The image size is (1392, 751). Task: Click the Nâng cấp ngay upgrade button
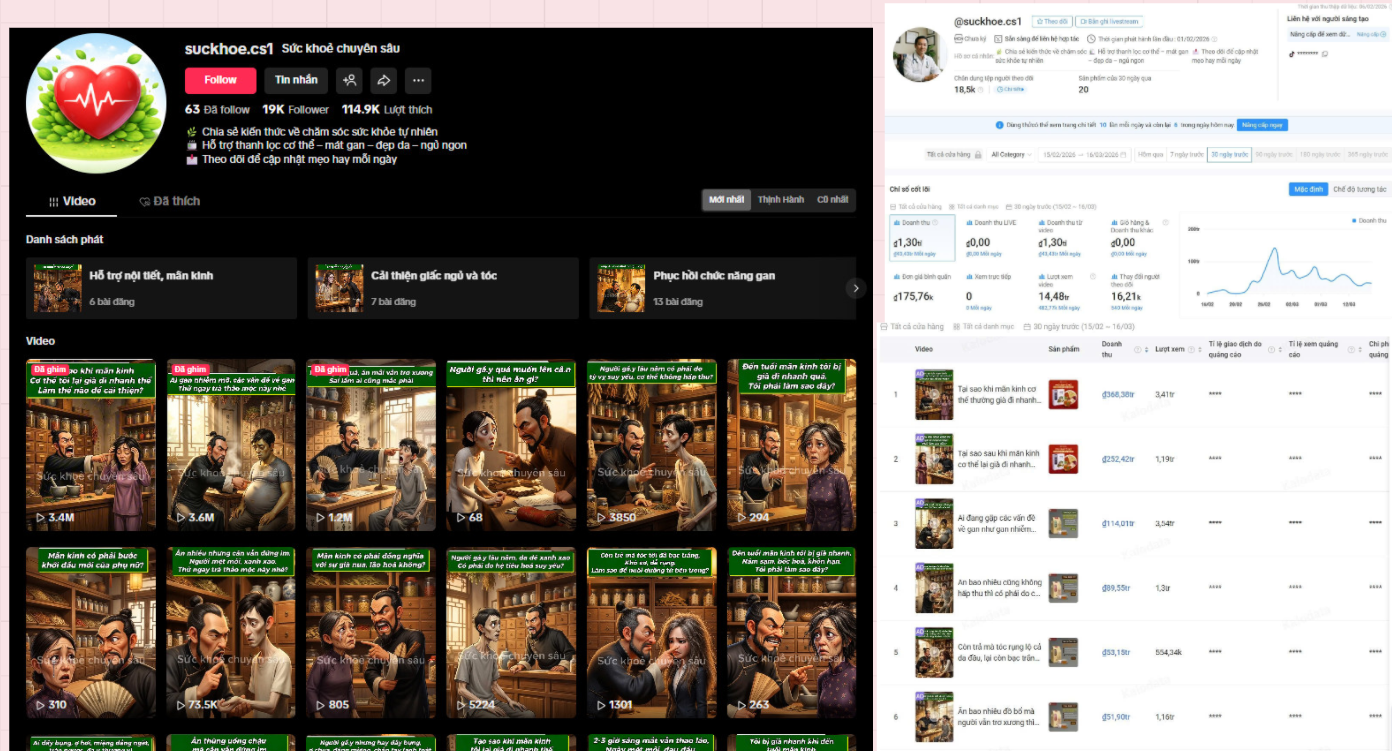pyautogui.click(x=1262, y=125)
